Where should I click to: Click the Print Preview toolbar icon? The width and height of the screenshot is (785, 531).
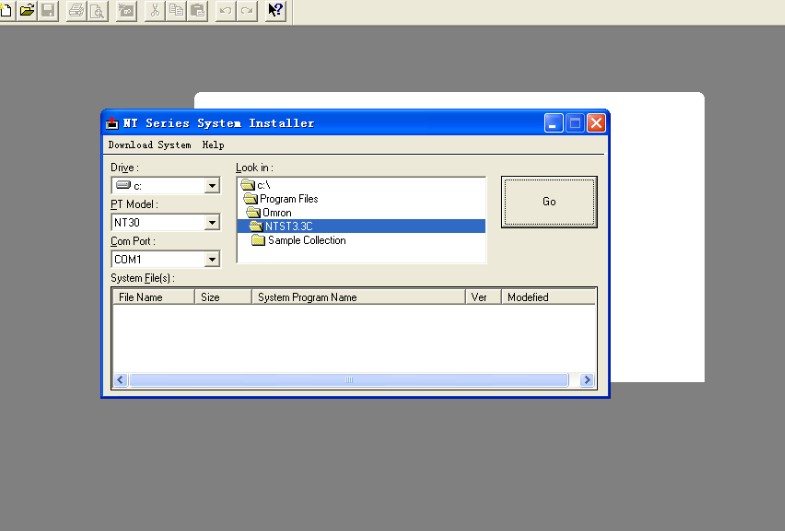96,11
